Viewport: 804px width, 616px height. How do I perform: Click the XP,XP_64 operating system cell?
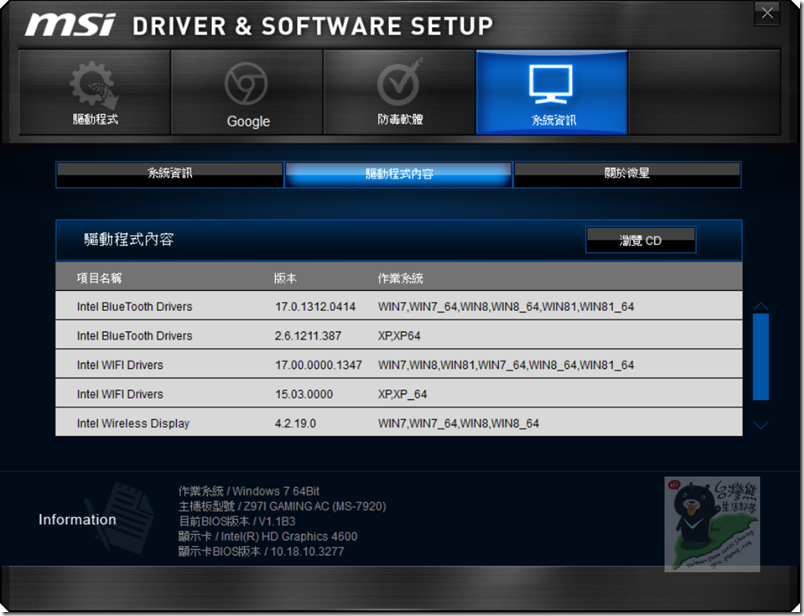tap(403, 394)
